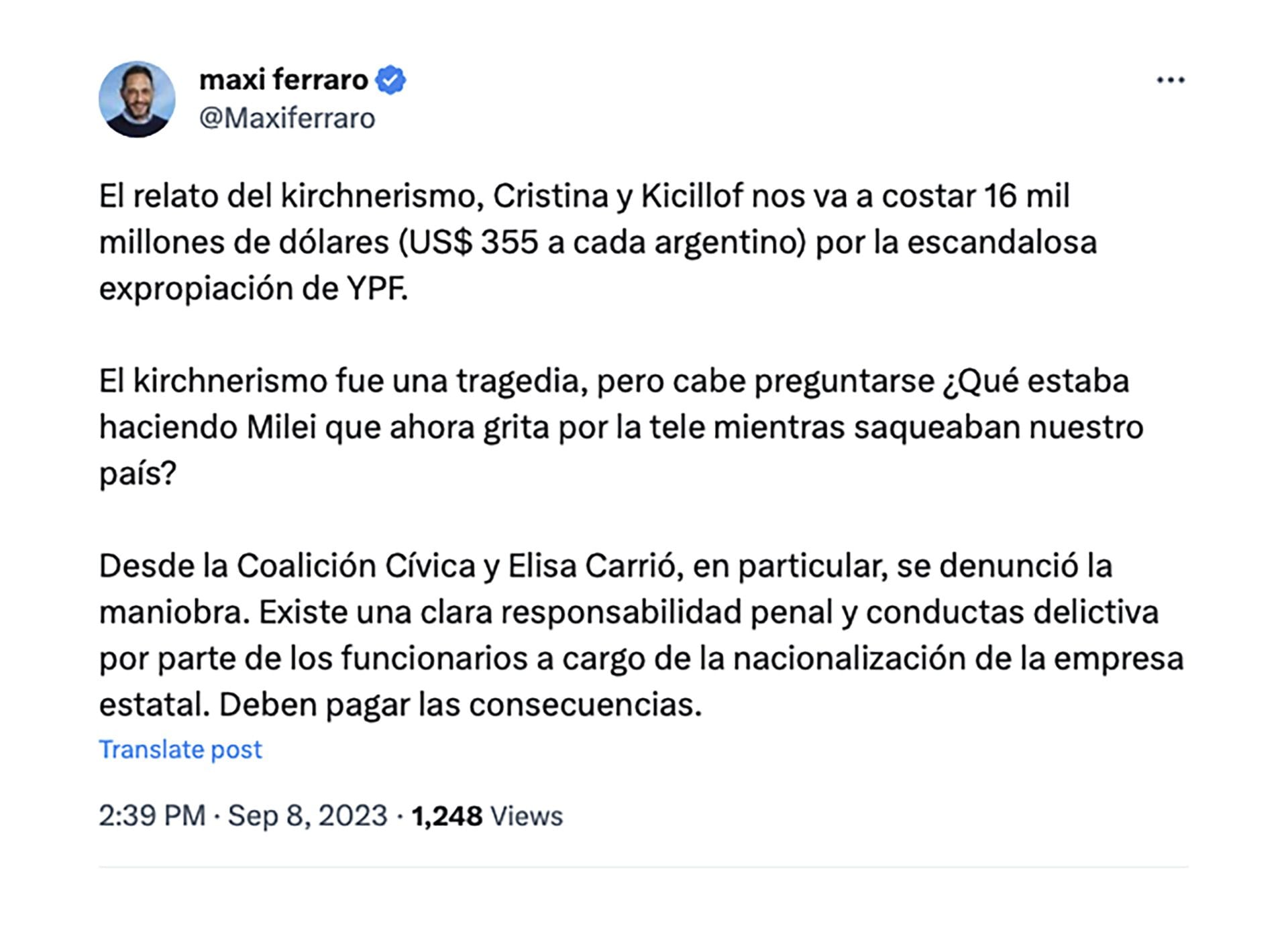Open maxi ferraro's profile avatar
Screen dimensions: 1288x926
tap(137, 100)
